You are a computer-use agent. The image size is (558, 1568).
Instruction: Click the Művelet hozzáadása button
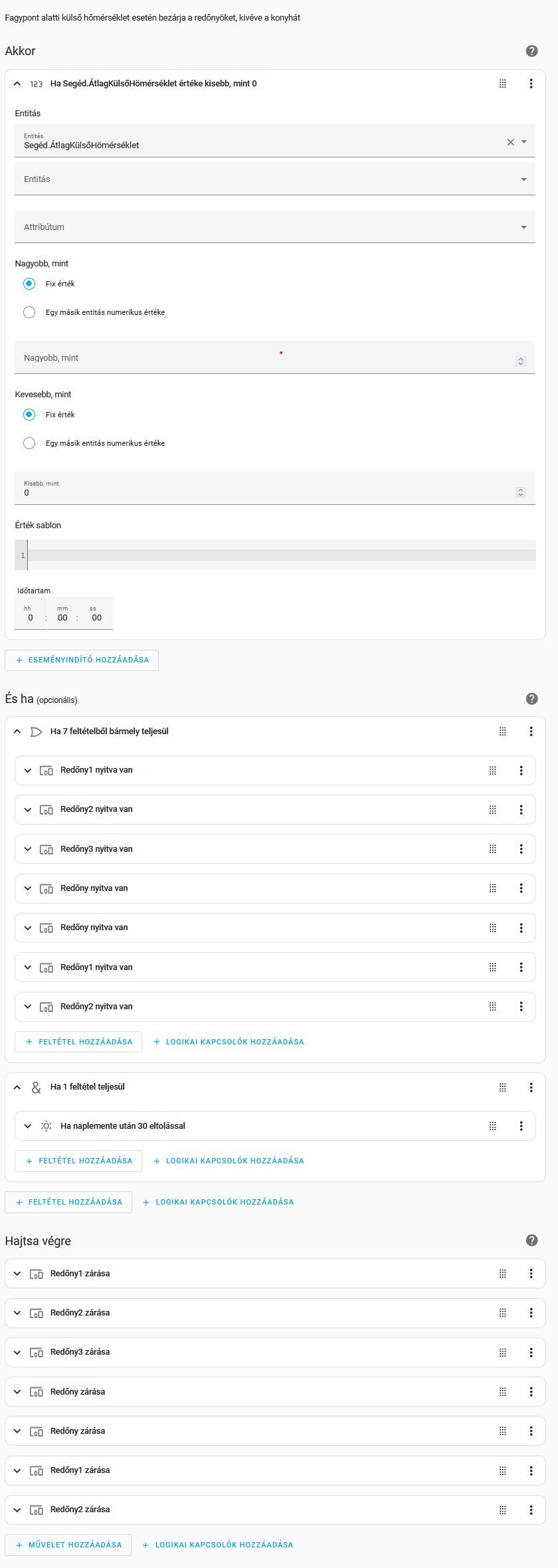tap(68, 1545)
